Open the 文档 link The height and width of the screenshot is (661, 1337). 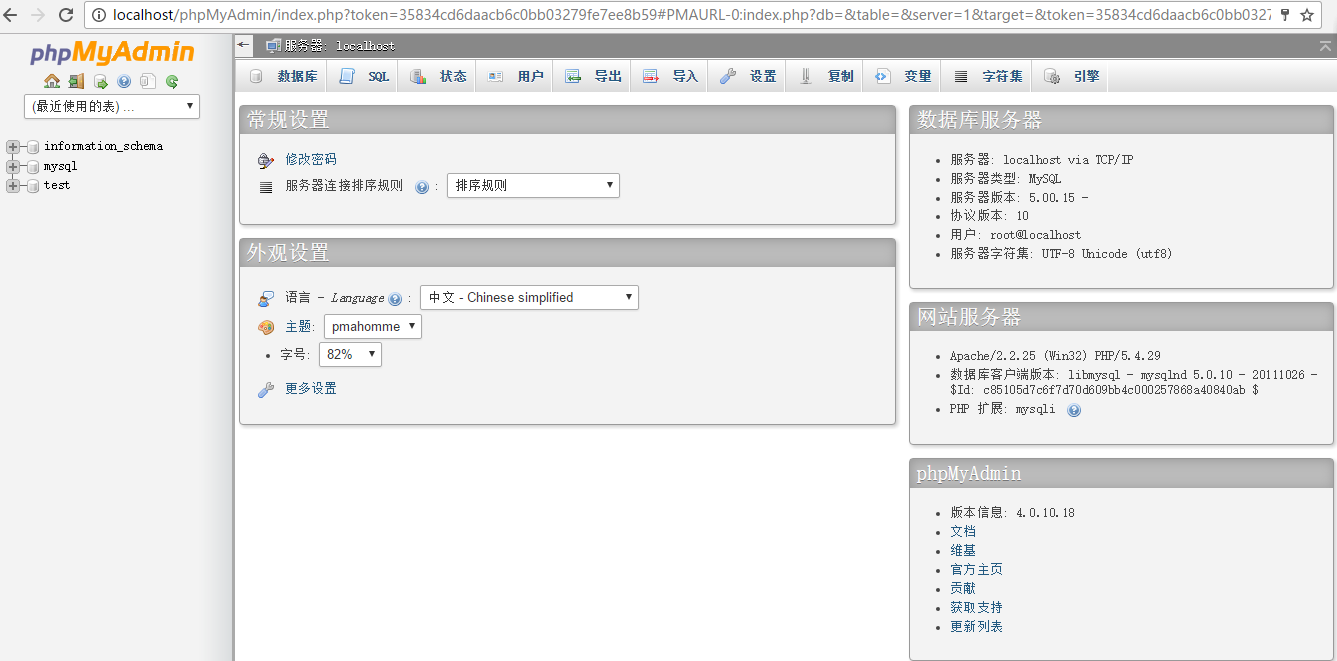[963, 531]
